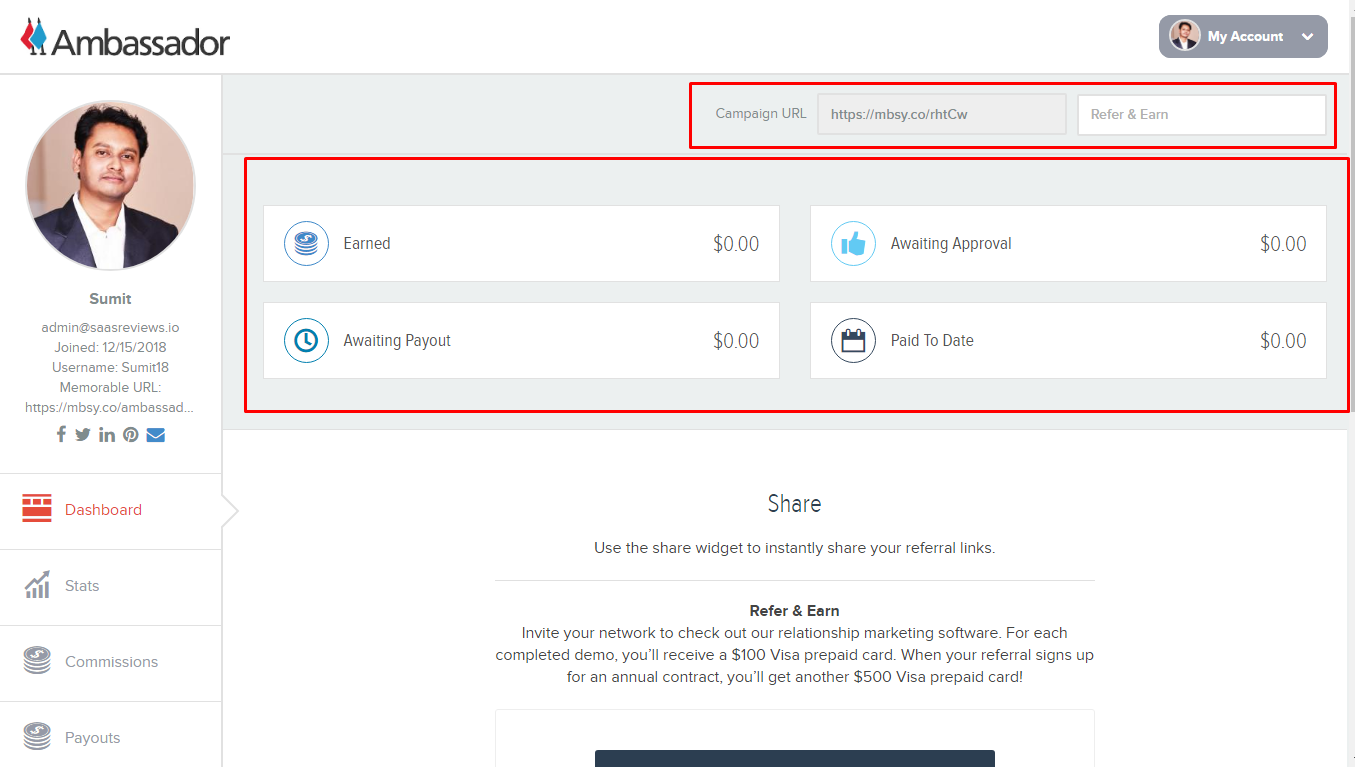This screenshot has width=1355, height=767.
Task: Share via the Facebook icon
Action: tap(61, 434)
